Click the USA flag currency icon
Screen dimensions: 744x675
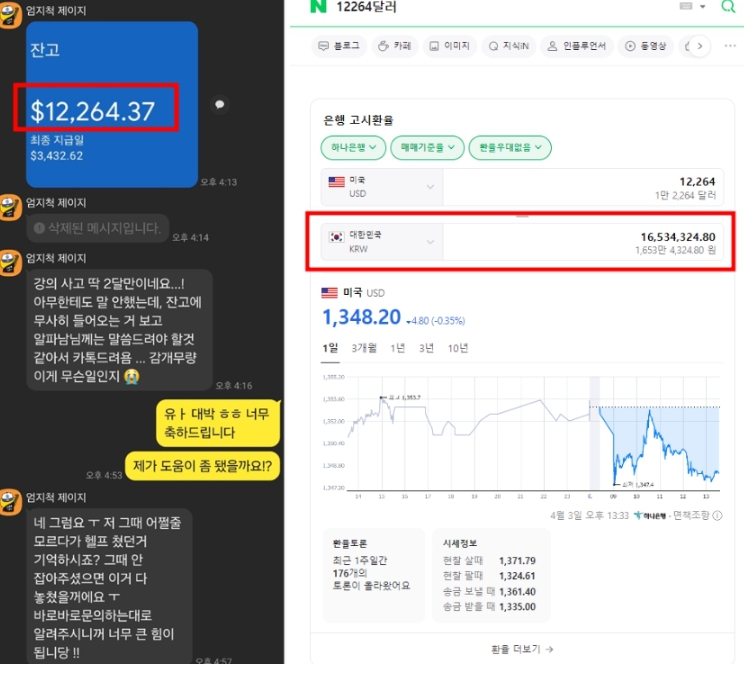[336, 182]
